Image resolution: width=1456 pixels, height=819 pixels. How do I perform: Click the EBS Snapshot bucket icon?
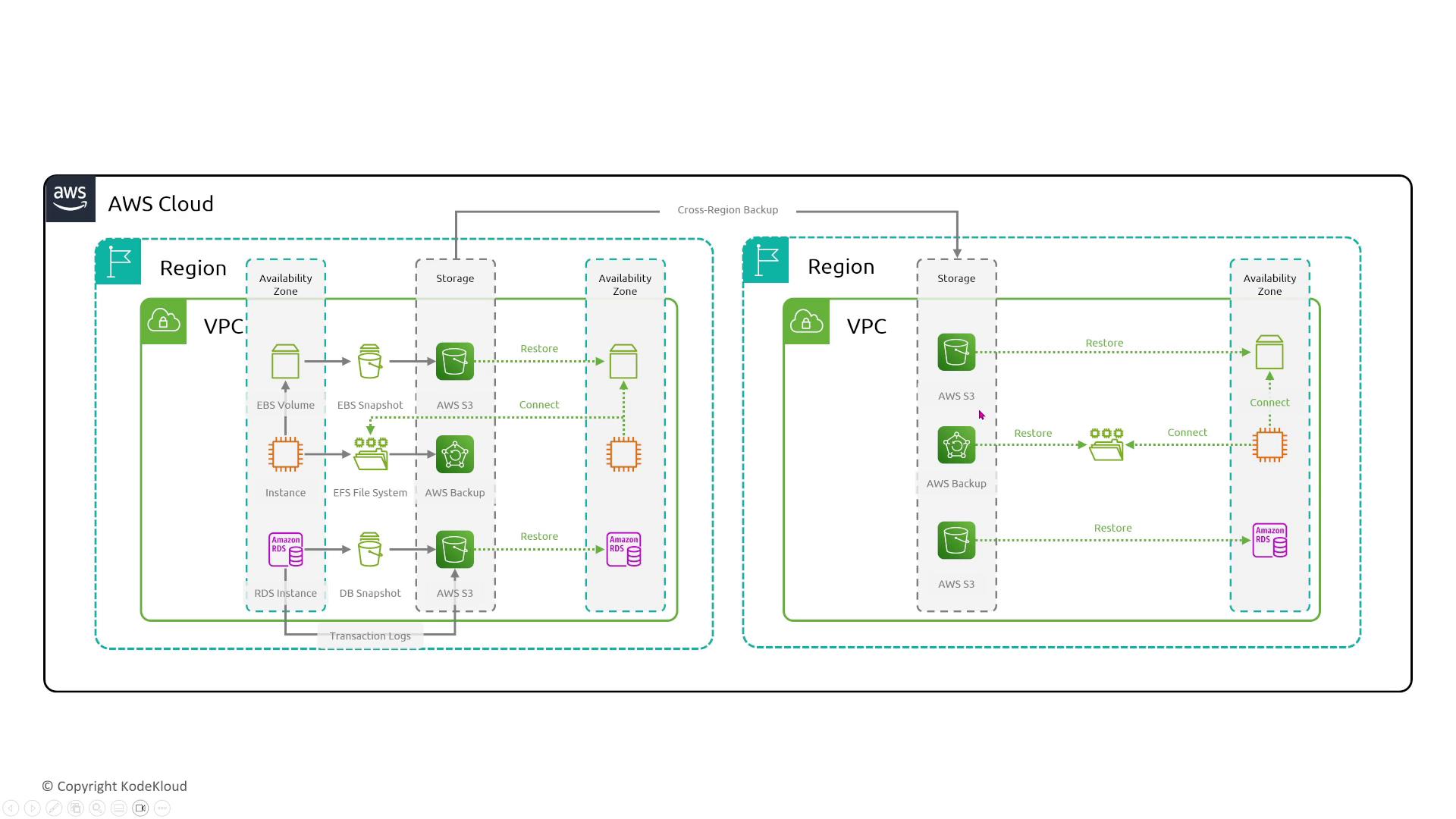(369, 362)
